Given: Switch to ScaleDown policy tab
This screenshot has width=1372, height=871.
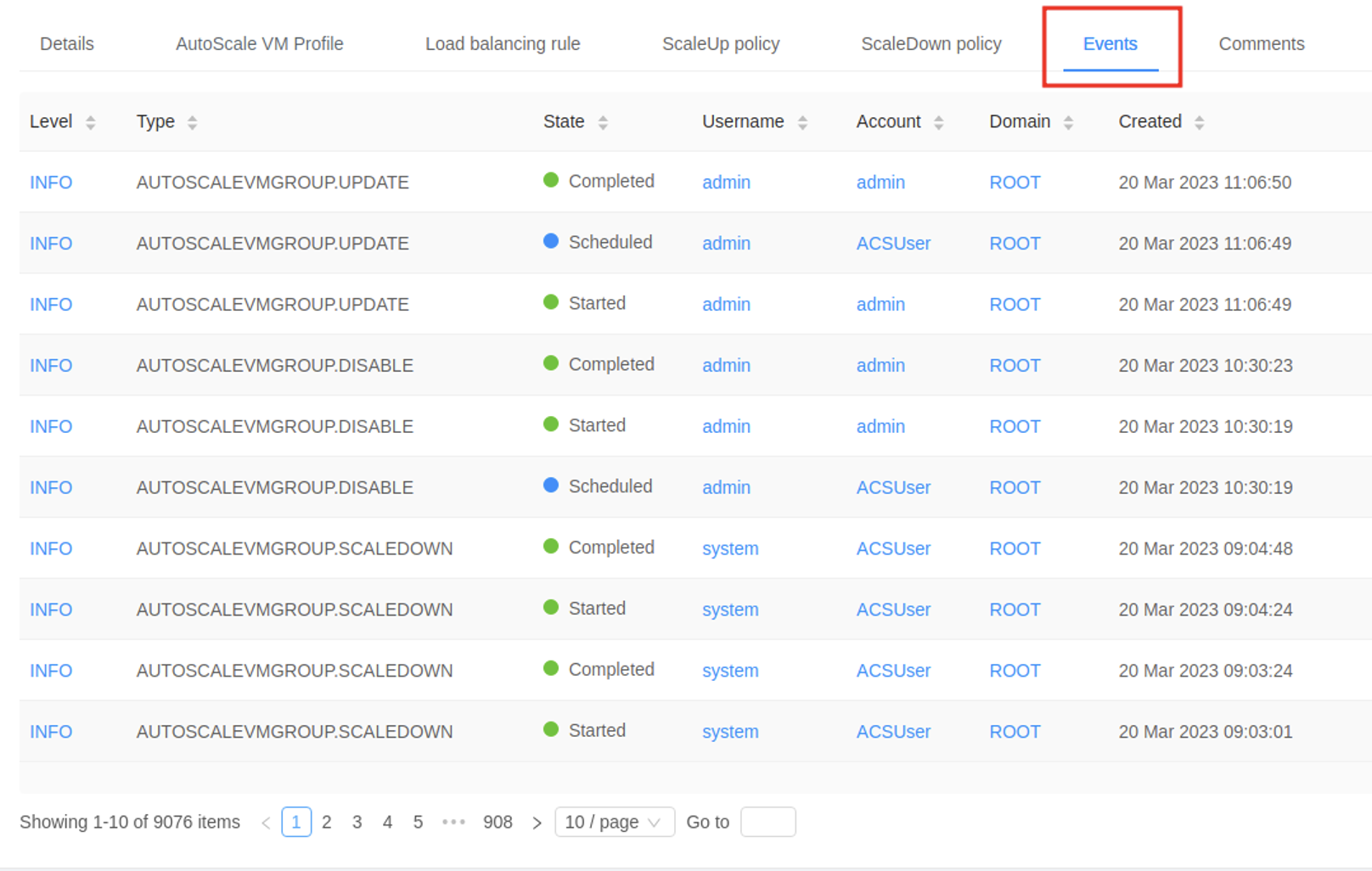Looking at the screenshot, I should click(931, 44).
